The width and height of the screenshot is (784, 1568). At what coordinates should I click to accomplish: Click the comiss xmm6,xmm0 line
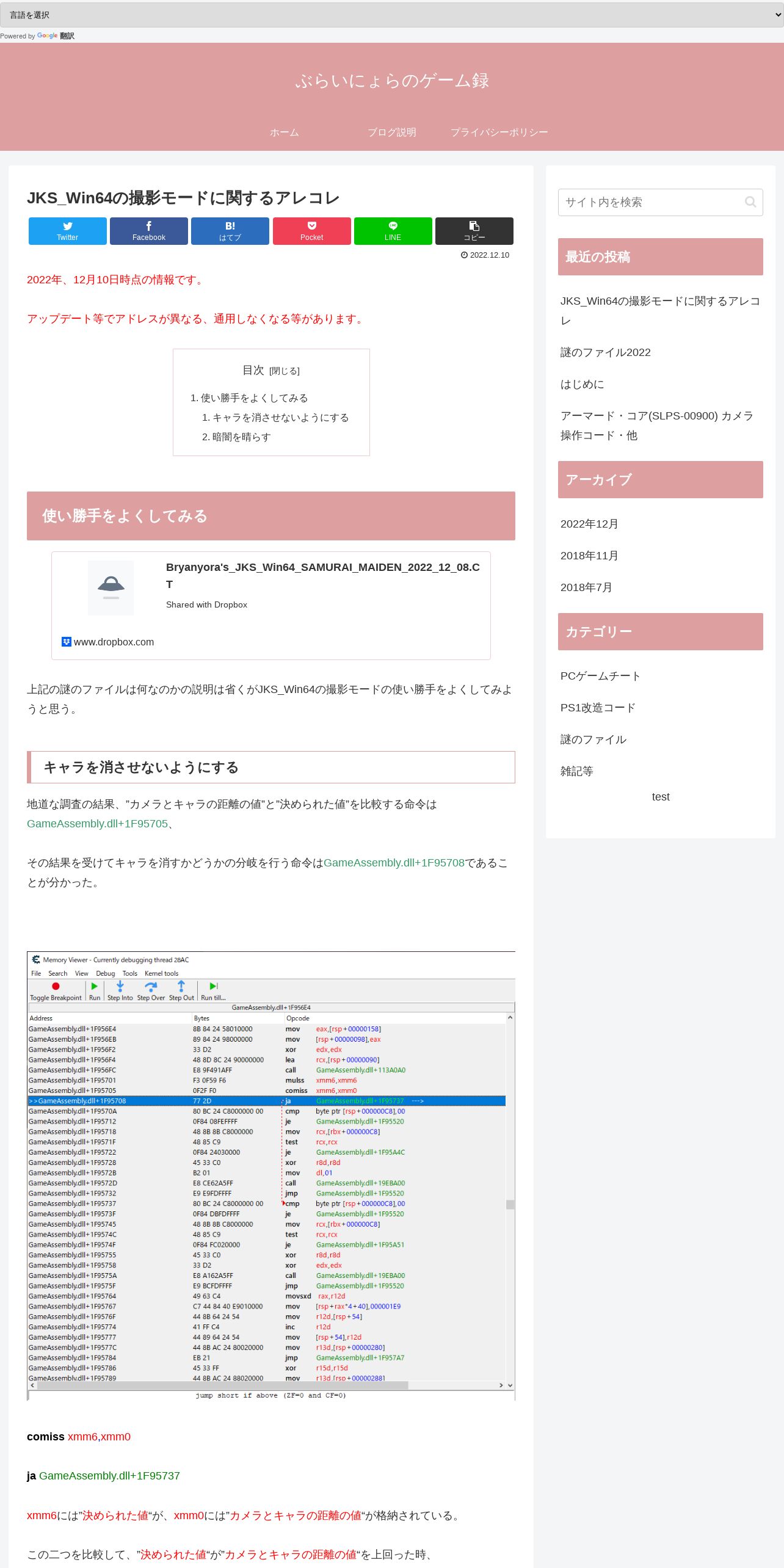tap(79, 1437)
